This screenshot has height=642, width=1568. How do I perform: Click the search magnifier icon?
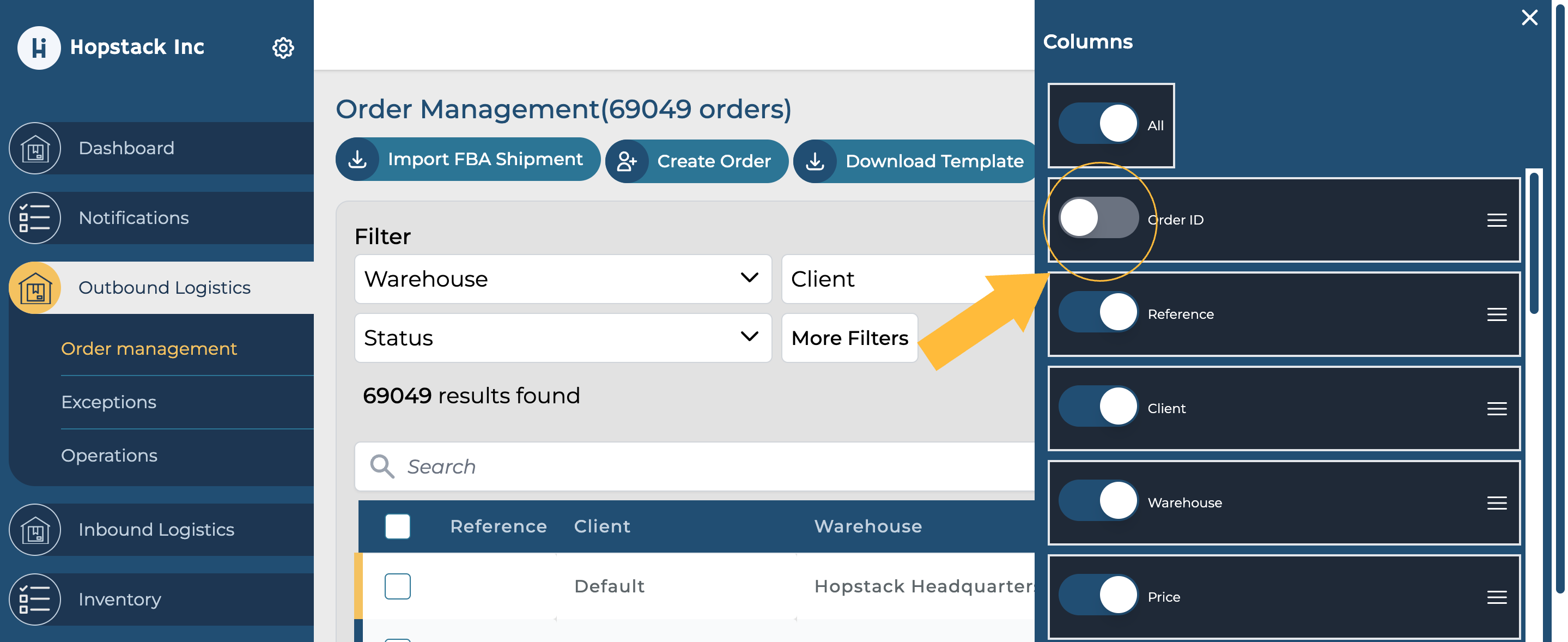coord(382,467)
